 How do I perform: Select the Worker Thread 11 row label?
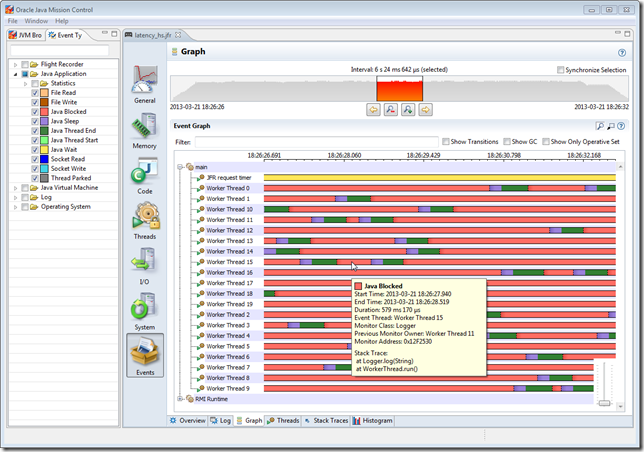[x=230, y=220]
